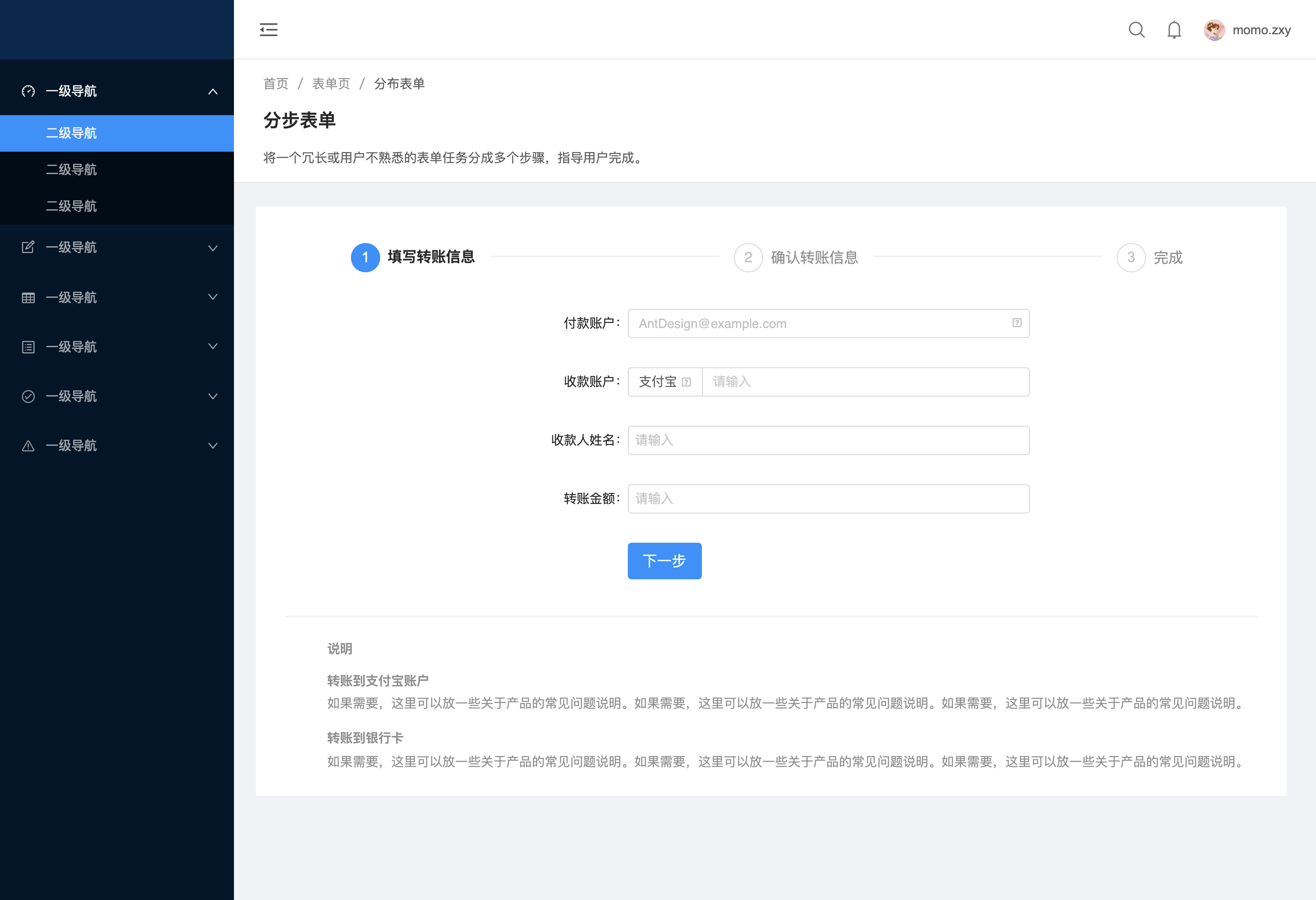Screen dimensions: 1316x900
Task: Click step 2 确认转账信息
Action: coord(796,258)
